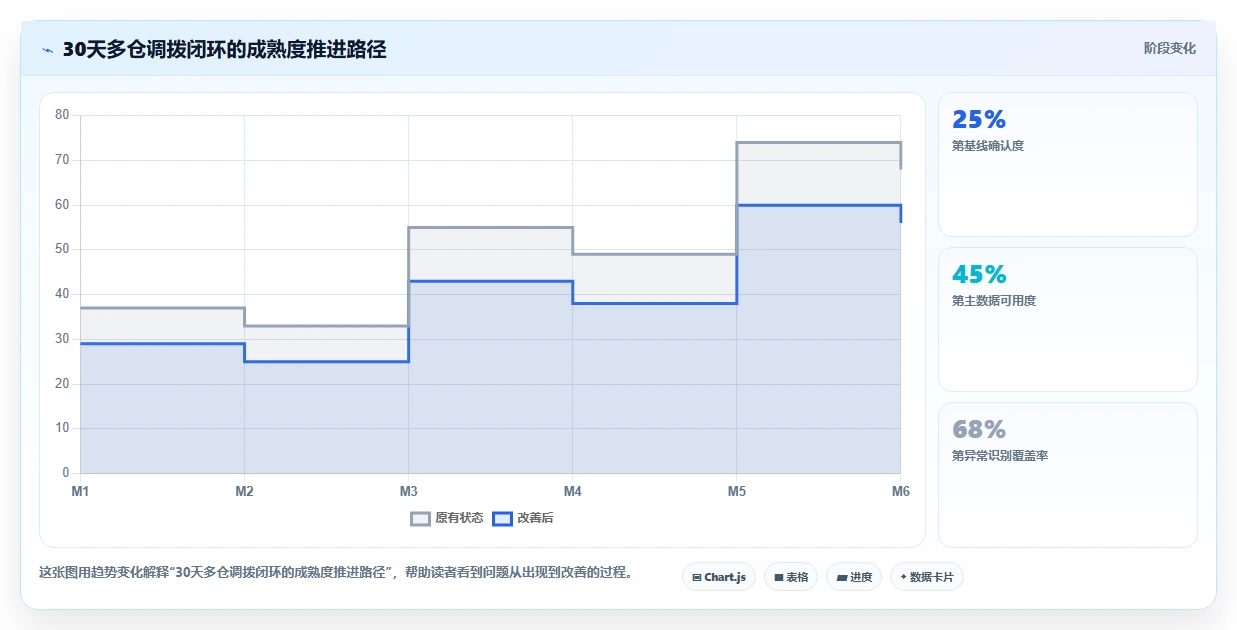This screenshot has height=630, width=1237.
Task: Click the blue line segment at value 60
Action: pos(818,205)
